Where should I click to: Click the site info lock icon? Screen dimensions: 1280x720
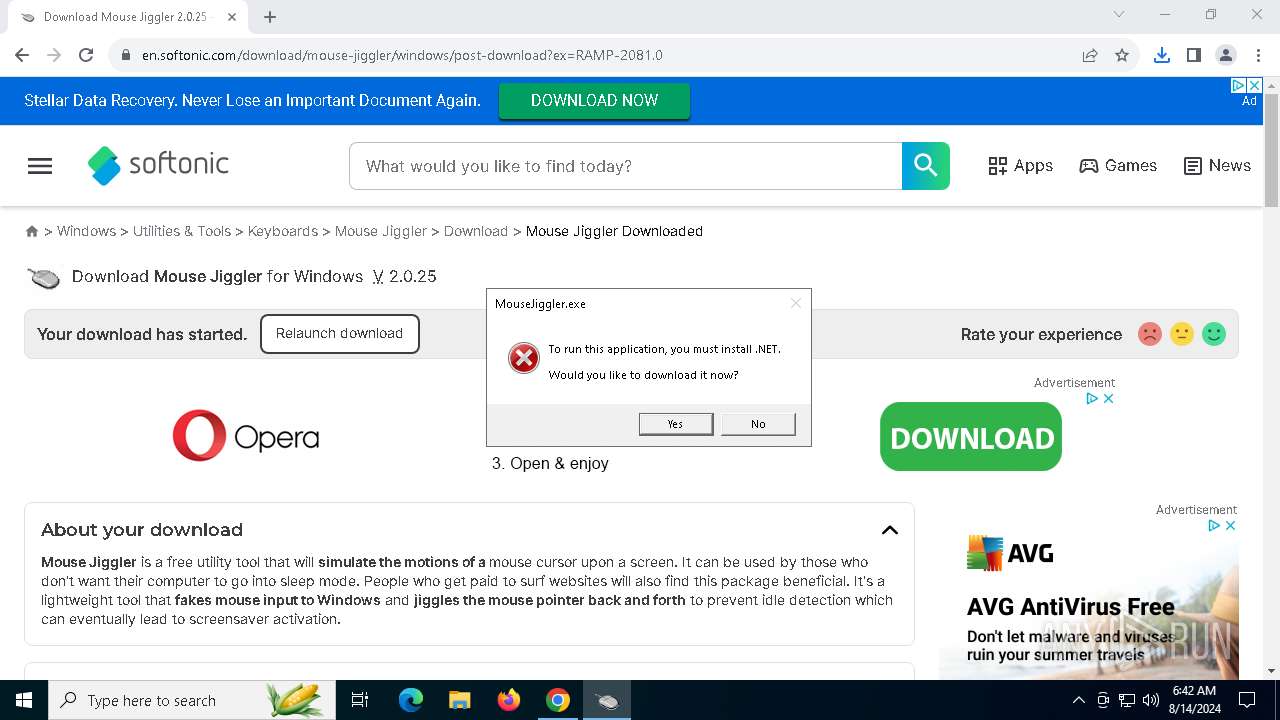coord(126,55)
